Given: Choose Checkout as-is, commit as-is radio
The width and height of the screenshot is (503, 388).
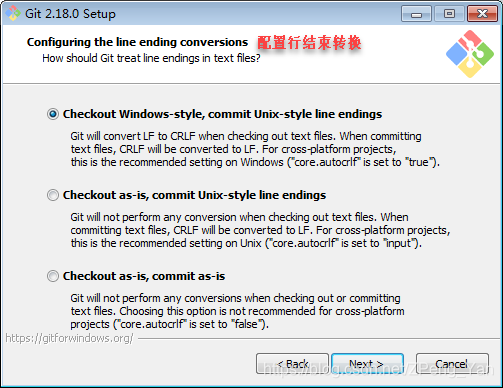Looking at the screenshot, I should (53, 276).
